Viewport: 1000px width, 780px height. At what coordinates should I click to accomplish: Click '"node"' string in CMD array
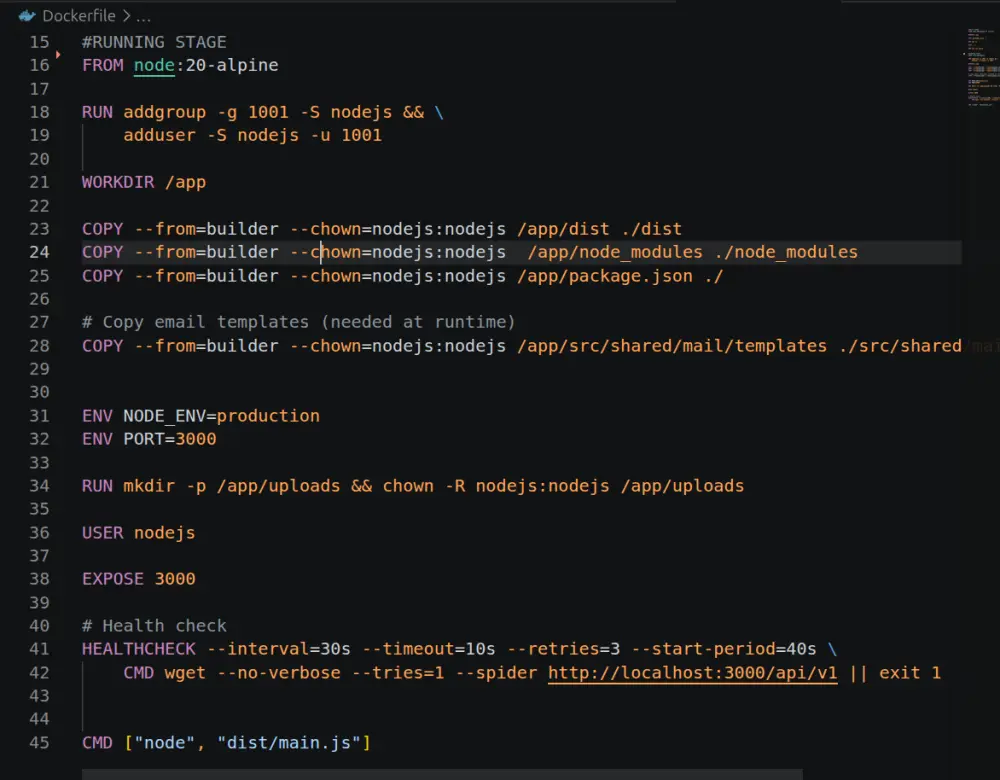pos(165,742)
